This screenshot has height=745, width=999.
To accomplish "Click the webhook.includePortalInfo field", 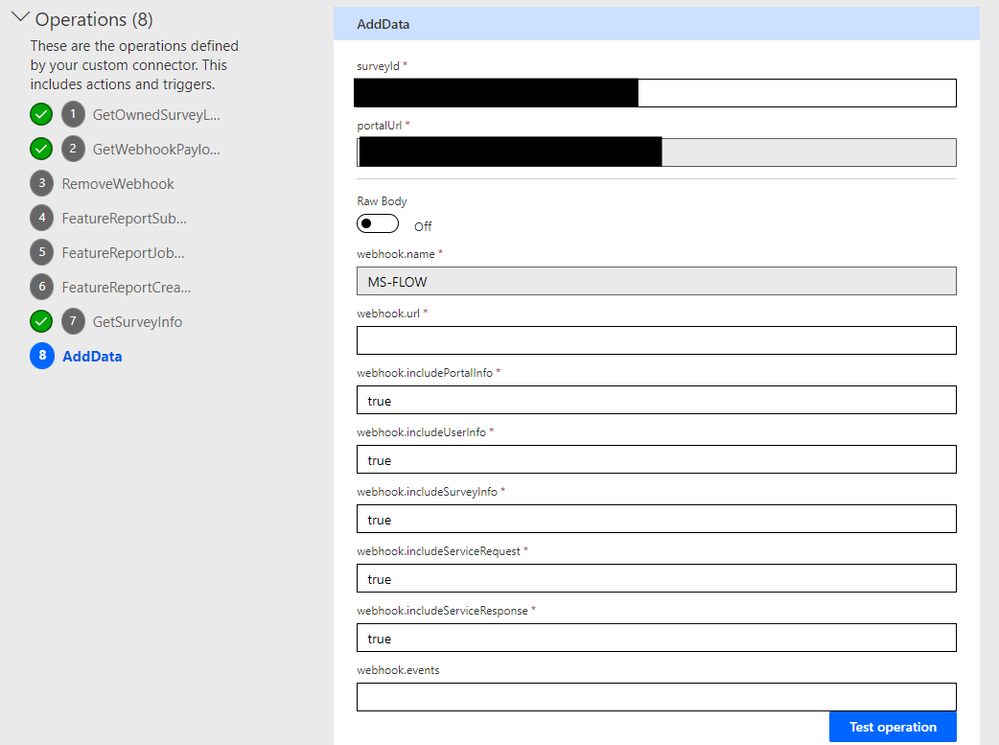I will click(656, 400).
